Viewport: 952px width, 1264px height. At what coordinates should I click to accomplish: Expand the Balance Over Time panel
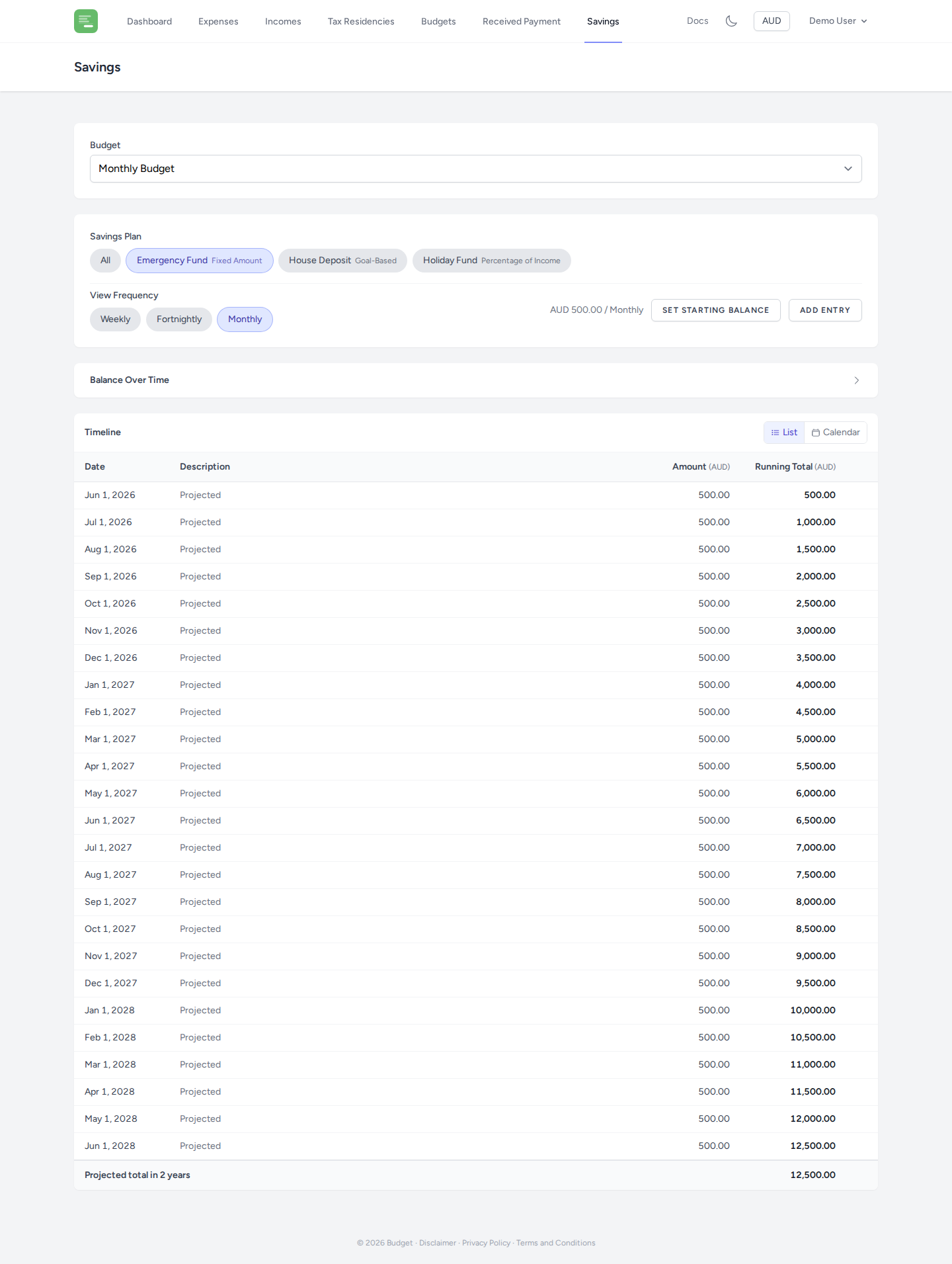(x=476, y=380)
